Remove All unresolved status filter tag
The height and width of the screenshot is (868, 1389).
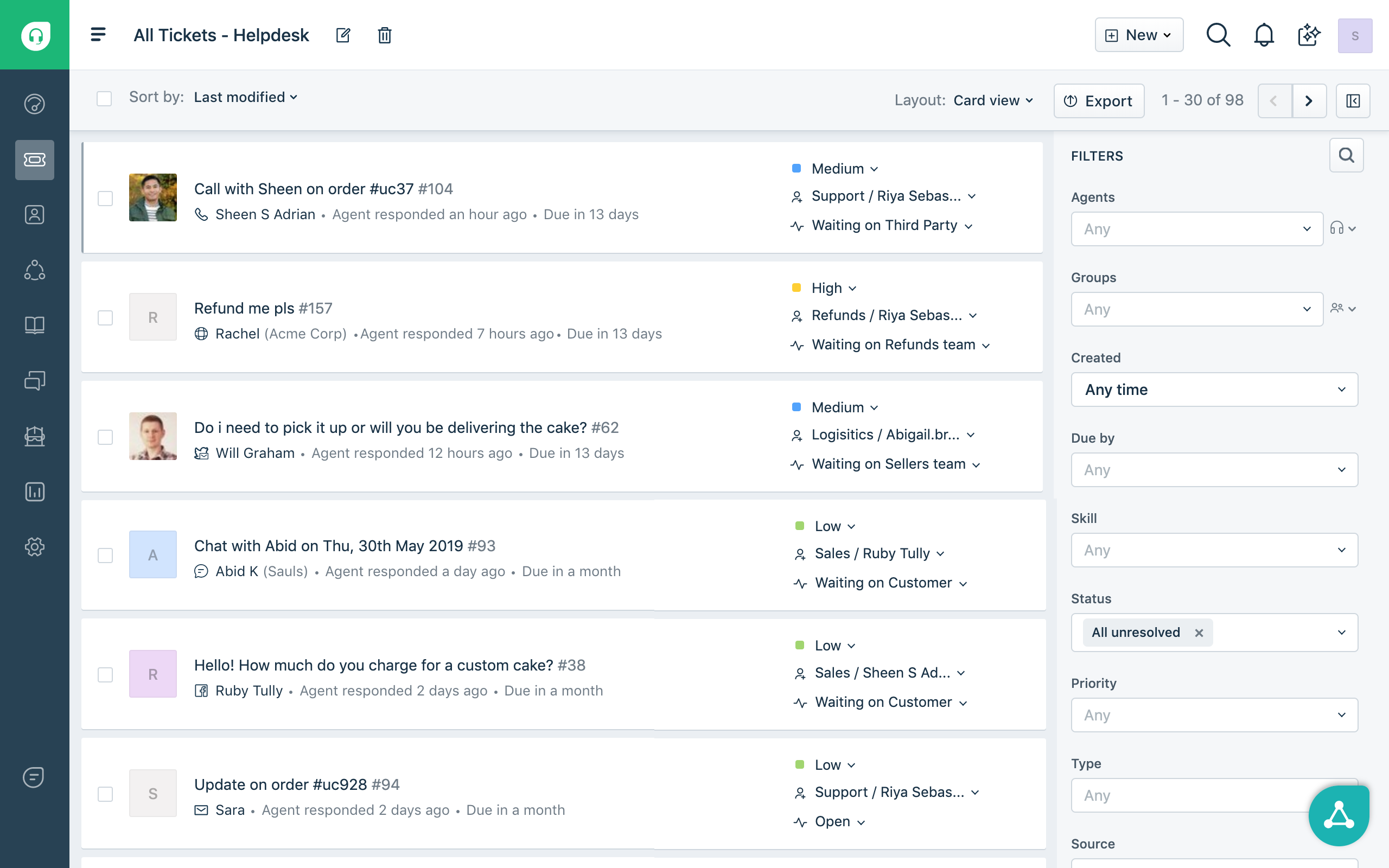1198,632
